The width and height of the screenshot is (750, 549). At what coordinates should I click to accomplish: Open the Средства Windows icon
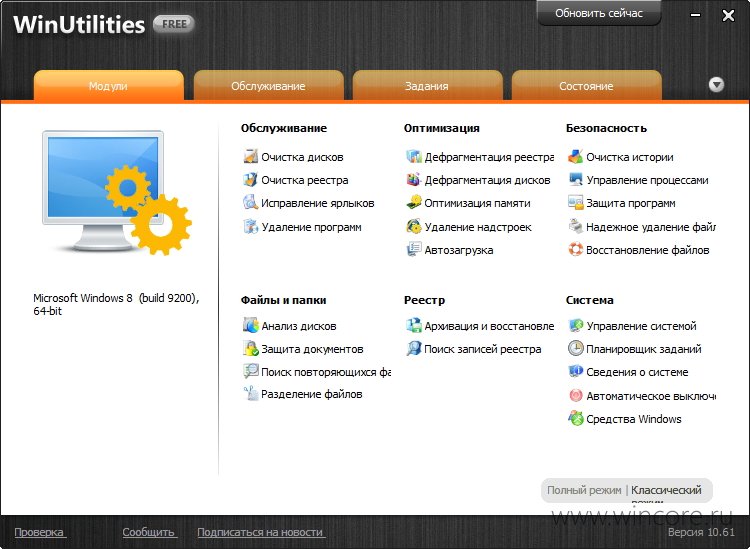pyautogui.click(x=575, y=418)
